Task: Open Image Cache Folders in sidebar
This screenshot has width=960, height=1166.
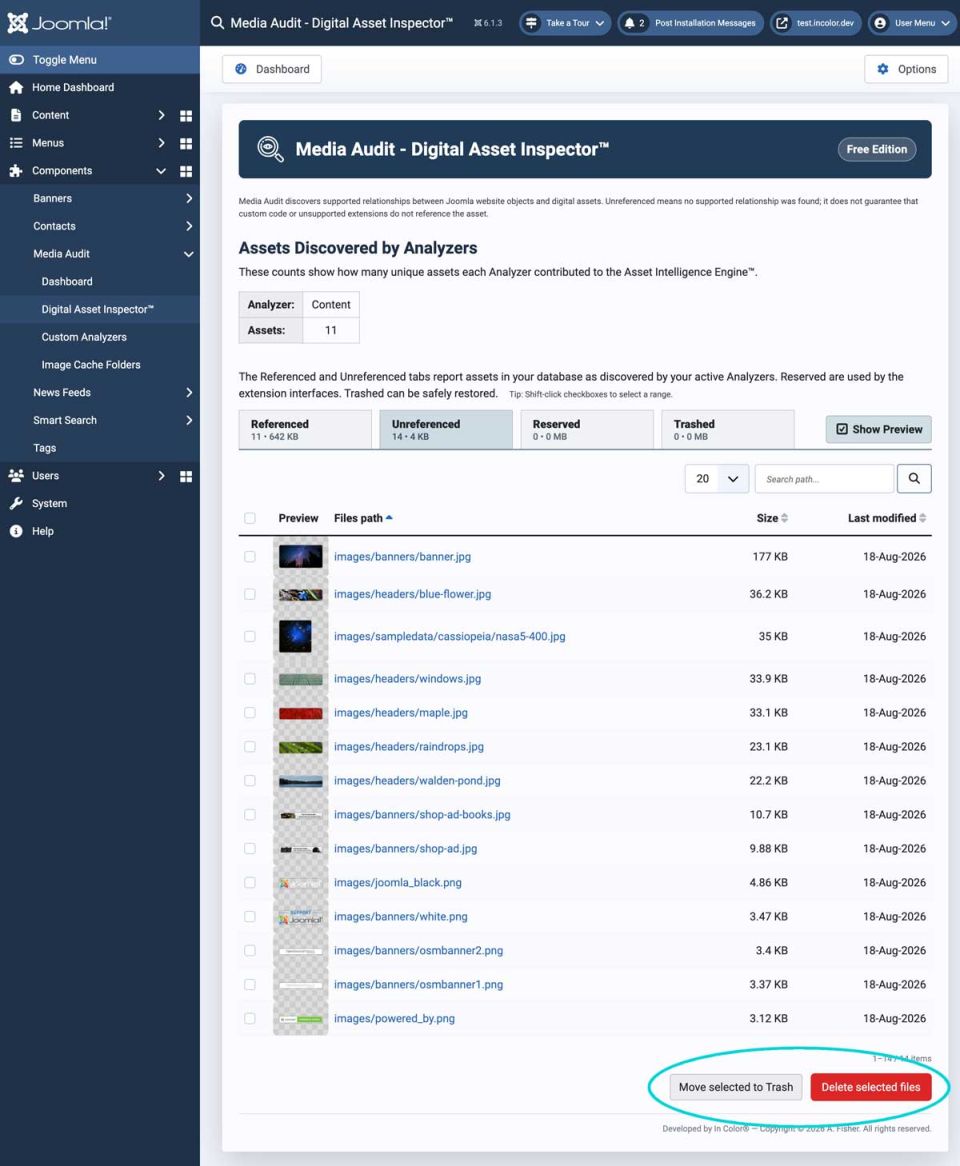Action: coord(91,365)
